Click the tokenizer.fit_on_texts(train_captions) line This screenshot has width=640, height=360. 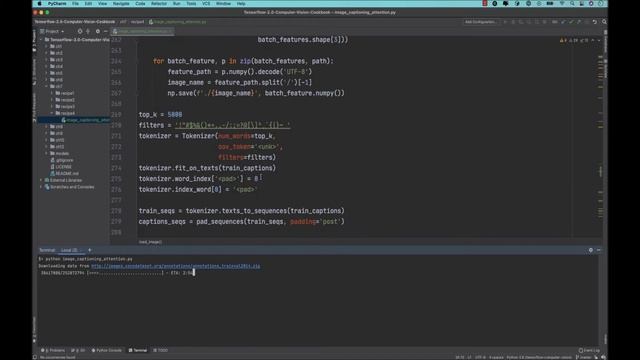click(207, 168)
